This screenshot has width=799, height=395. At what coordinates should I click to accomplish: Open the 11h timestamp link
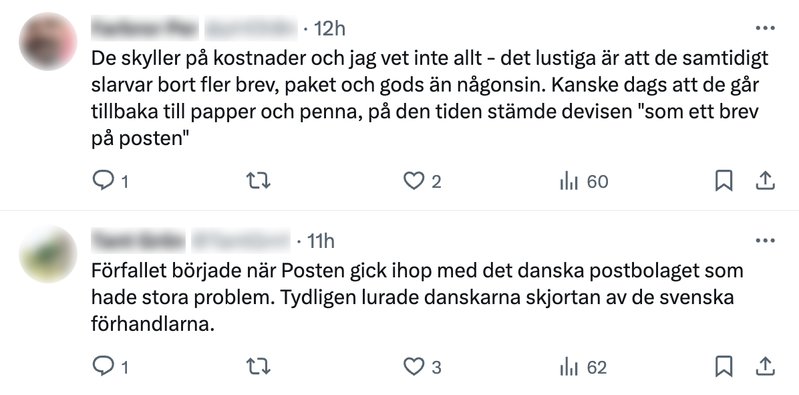pyautogui.click(x=321, y=241)
